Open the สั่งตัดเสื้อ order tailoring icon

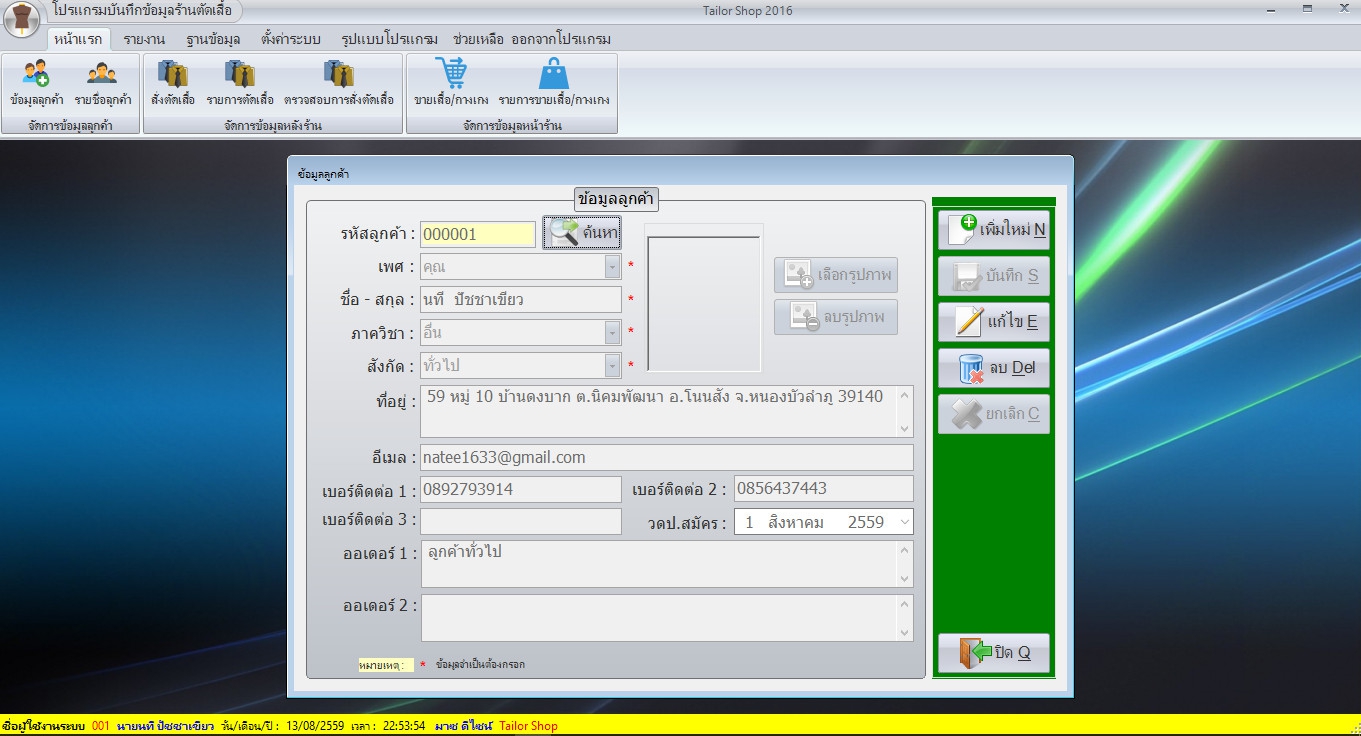tap(173, 84)
